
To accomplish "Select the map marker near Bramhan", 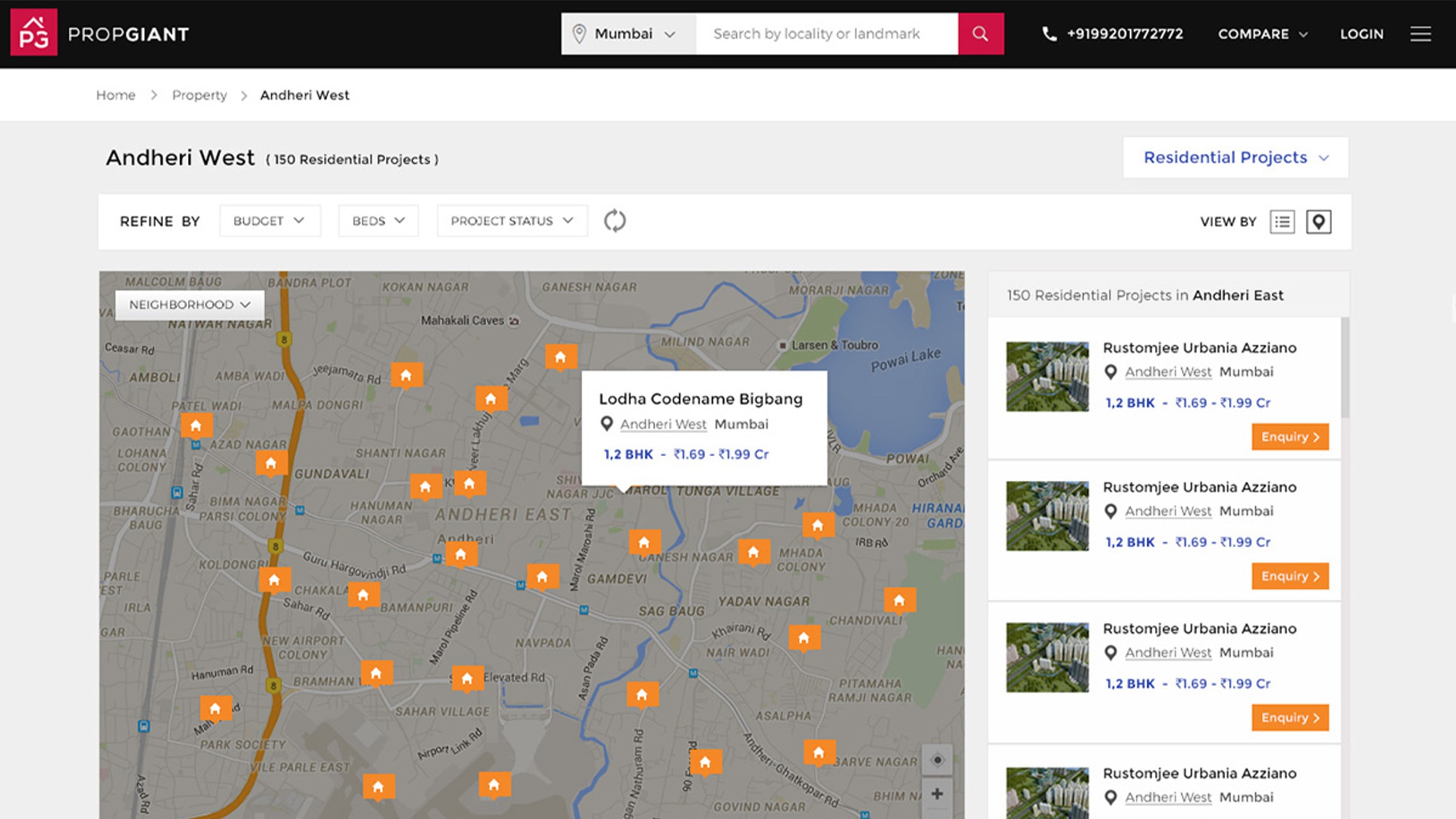I will [376, 673].
